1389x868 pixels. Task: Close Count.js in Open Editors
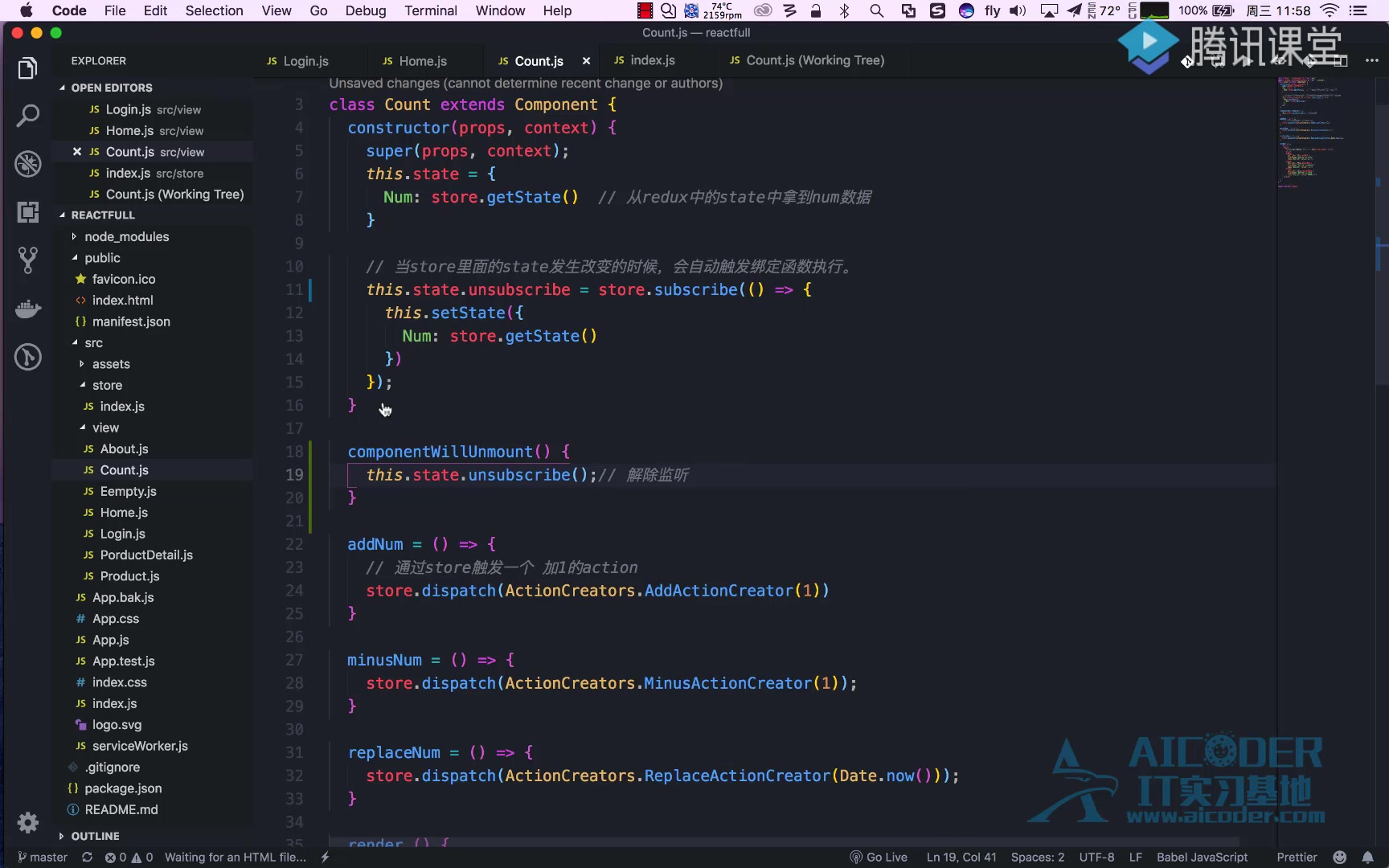[77, 152]
